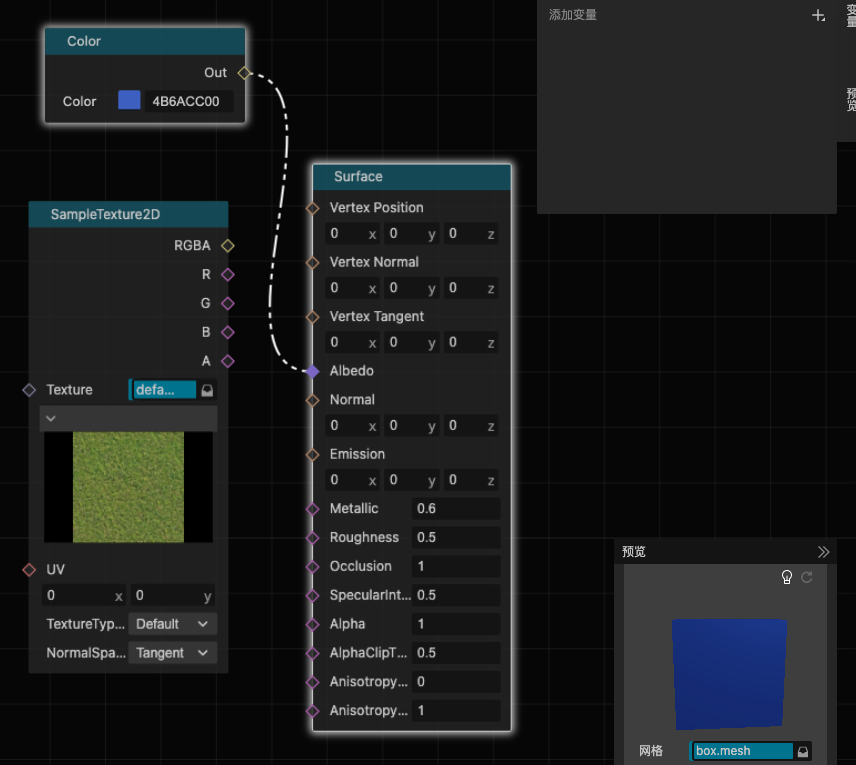
Task: Open mesh asset picker beside box.mesh
Action: click(802, 751)
